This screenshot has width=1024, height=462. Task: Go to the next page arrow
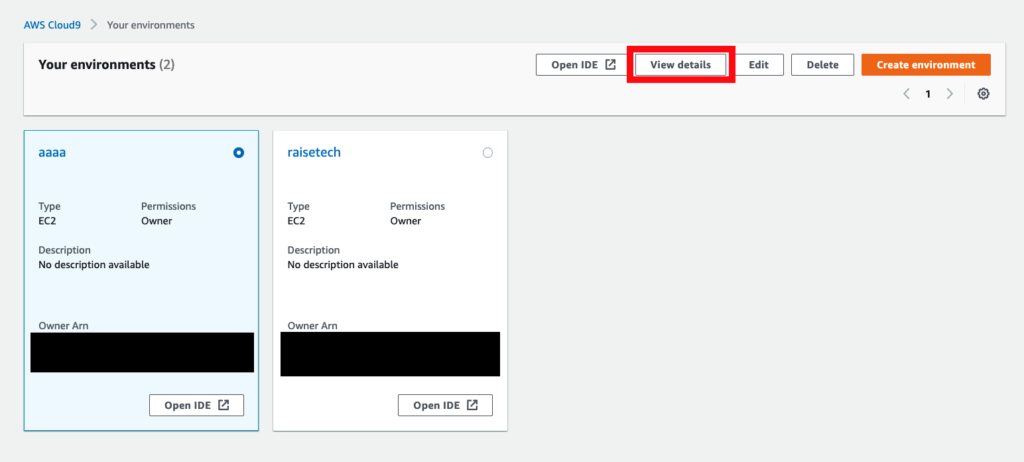tap(950, 94)
